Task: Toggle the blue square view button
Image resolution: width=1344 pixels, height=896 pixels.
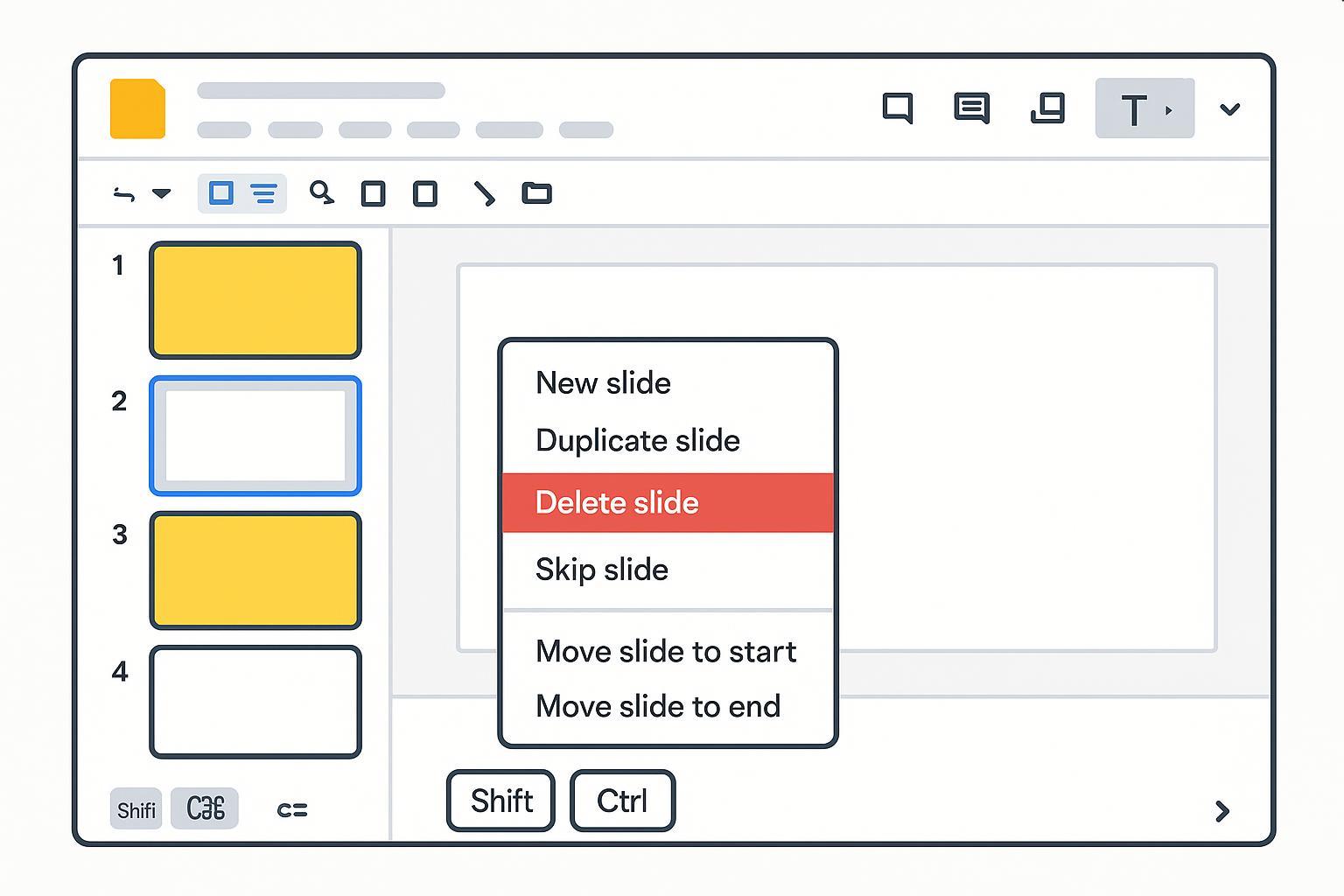Action: [x=221, y=193]
